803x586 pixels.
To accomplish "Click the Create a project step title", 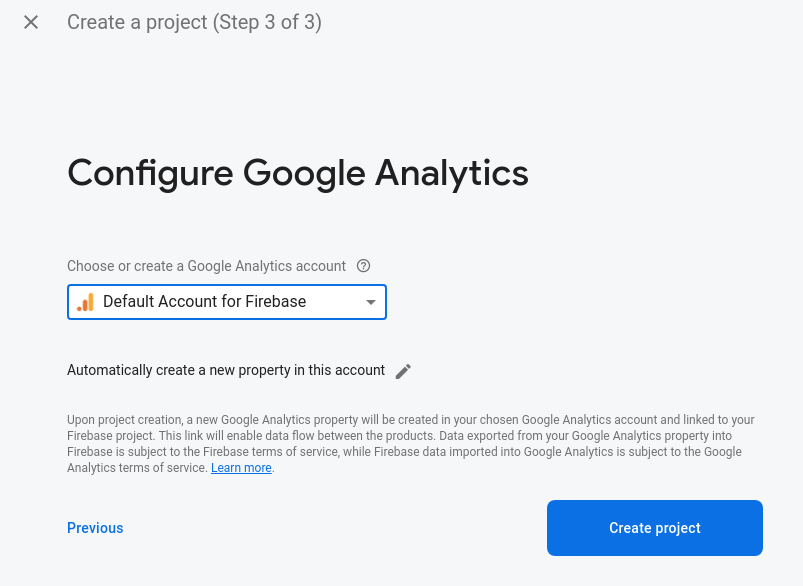I will (x=135, y=22).
